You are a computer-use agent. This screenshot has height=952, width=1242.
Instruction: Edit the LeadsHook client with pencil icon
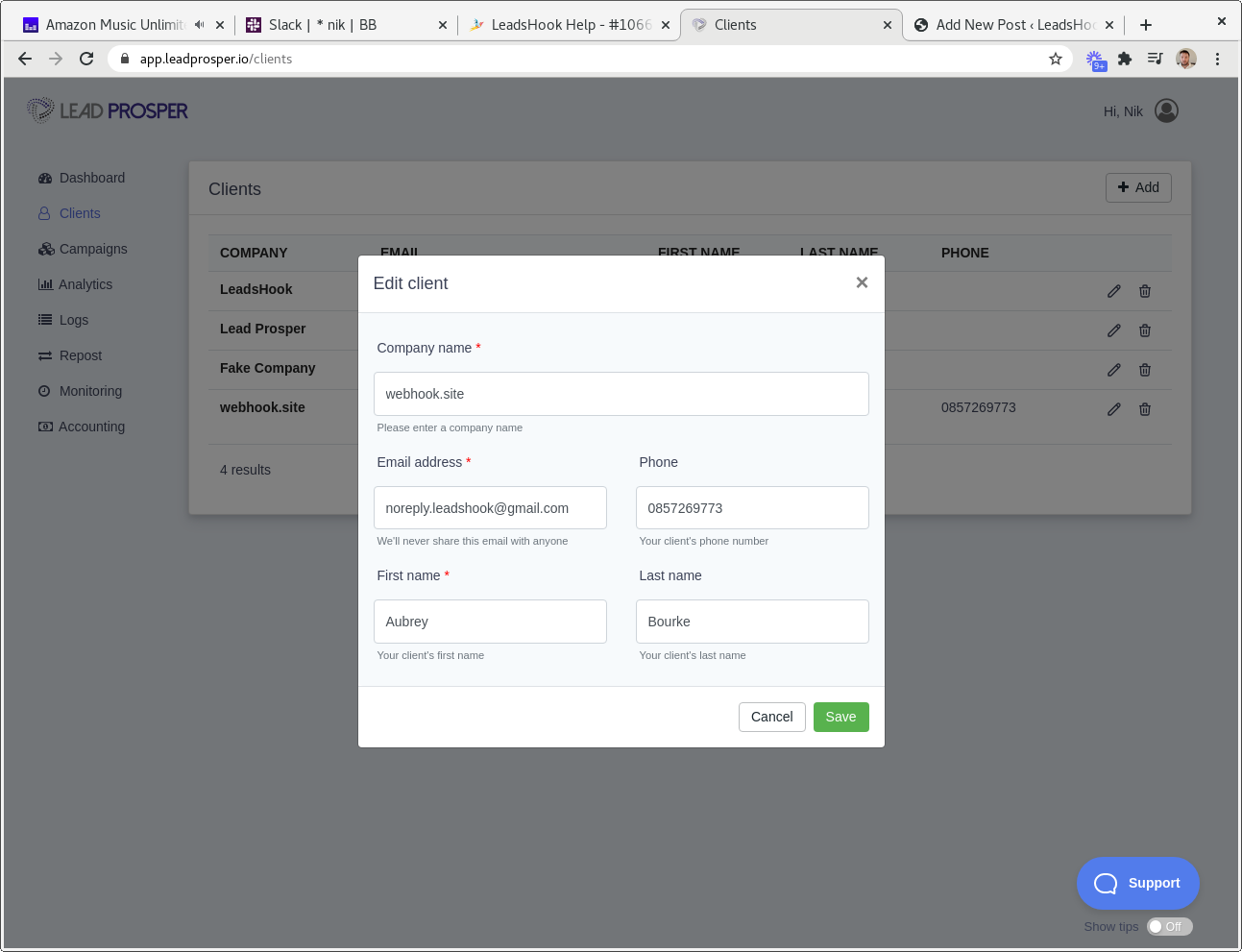tap(1114, 291)
